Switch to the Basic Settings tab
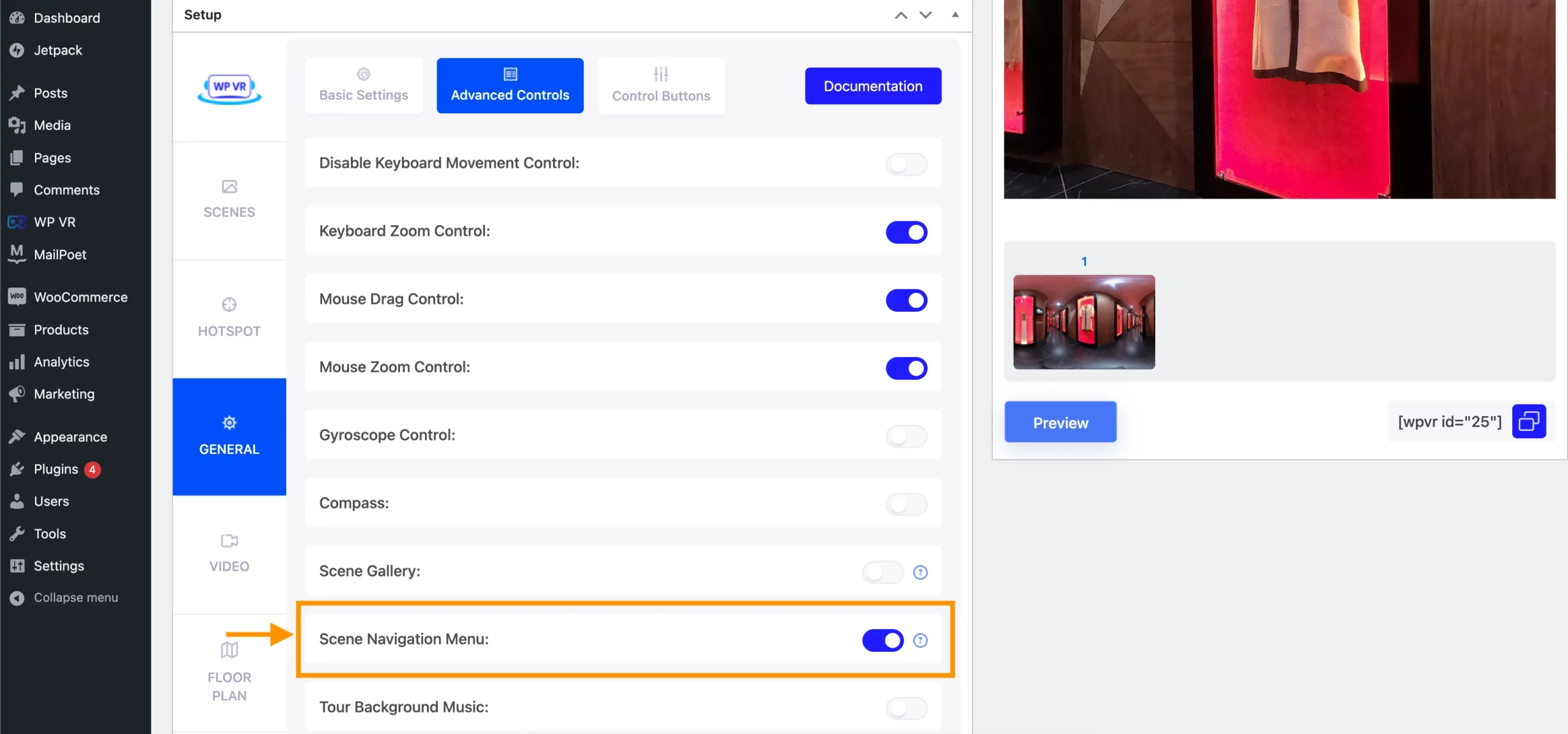The width and height of the screenshot is (1568, 734). tap(363, 85)
